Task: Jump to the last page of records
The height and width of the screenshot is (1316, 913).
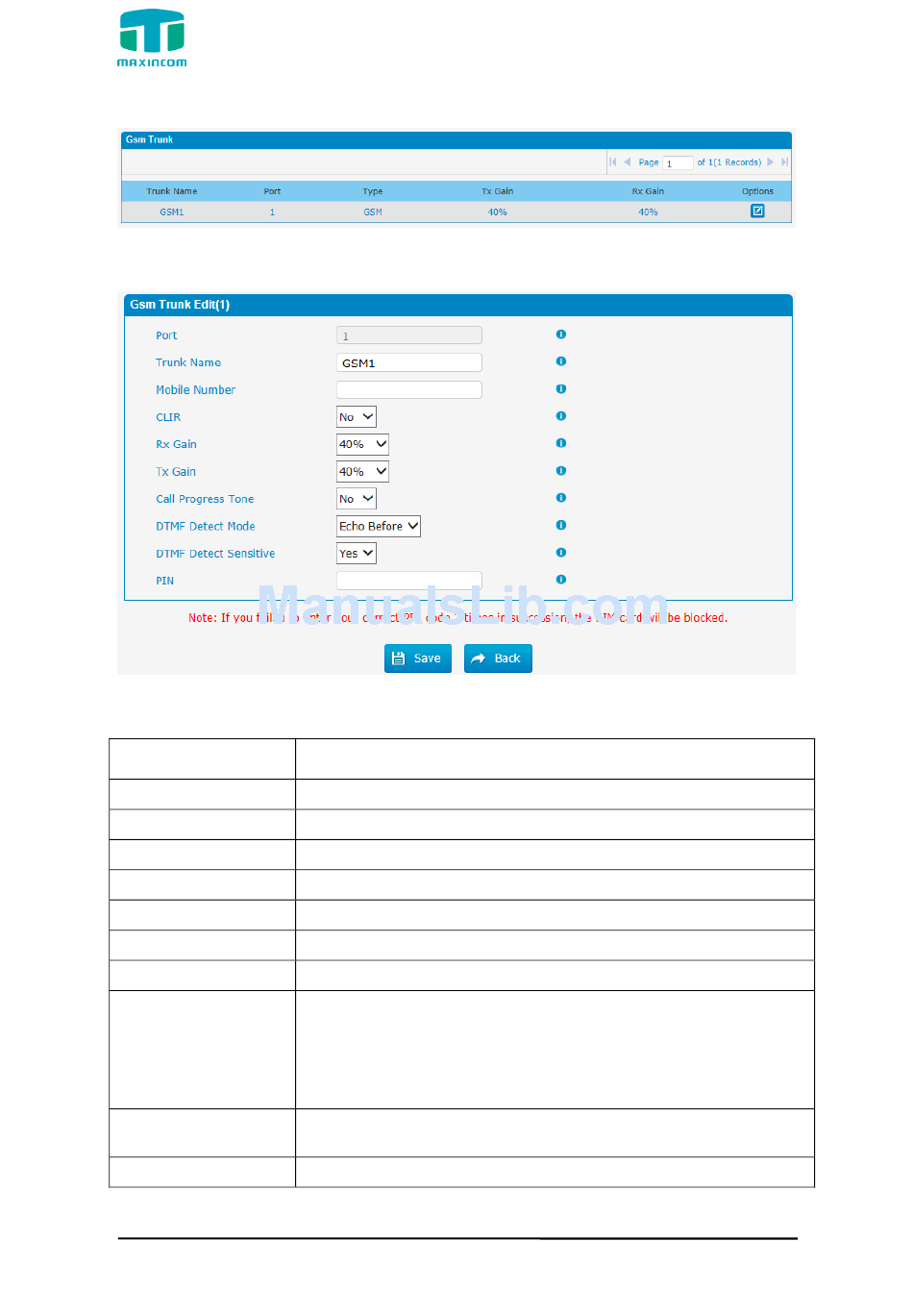Action: [x=785, y=162]
